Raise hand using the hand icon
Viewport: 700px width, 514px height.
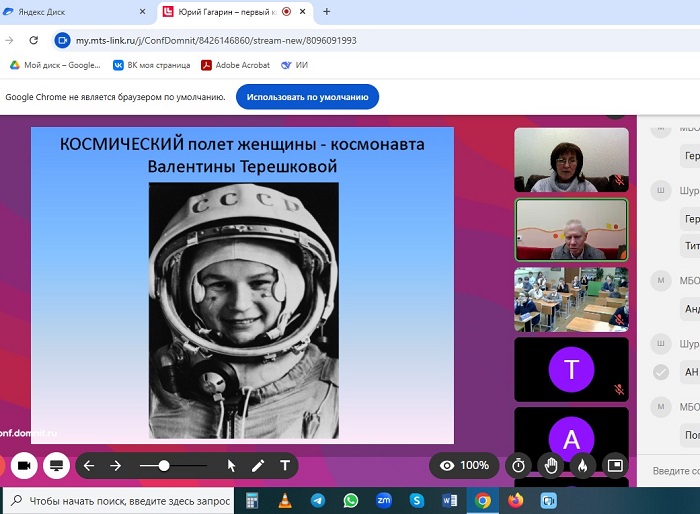[x=550, y=465]
